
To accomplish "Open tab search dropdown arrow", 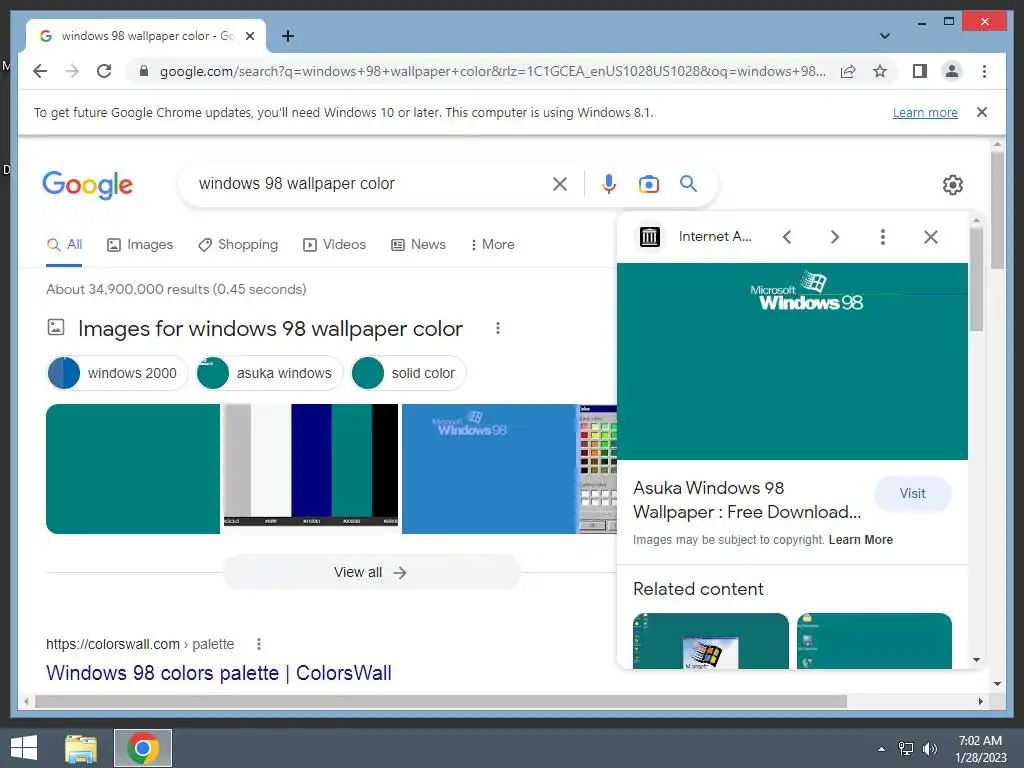I will pyautogui.click(x=884, y=36).
